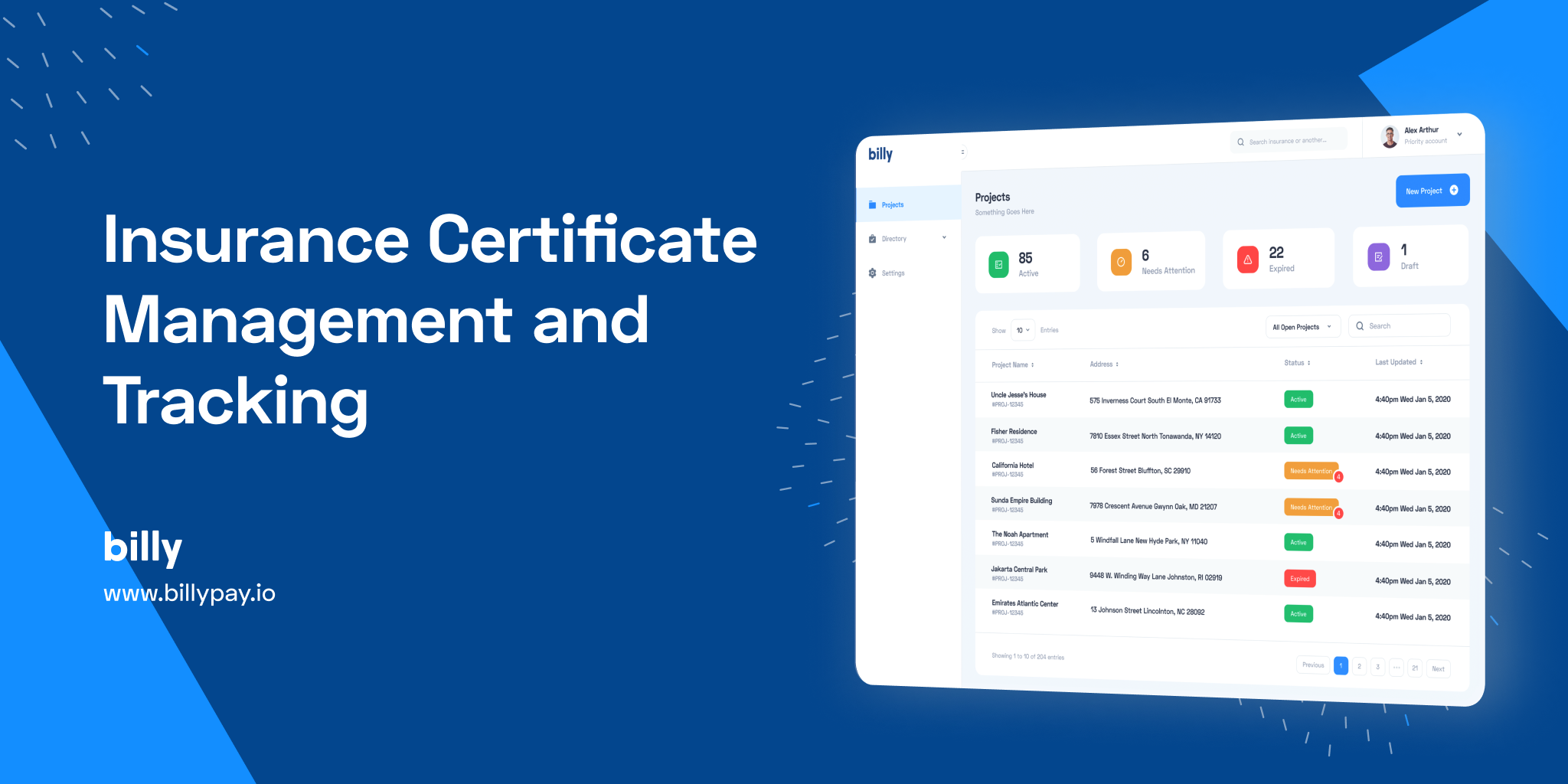
Task: Click the 6 Needs Attention summary card
Action: pyautogui.click(x=1151, y=261)
